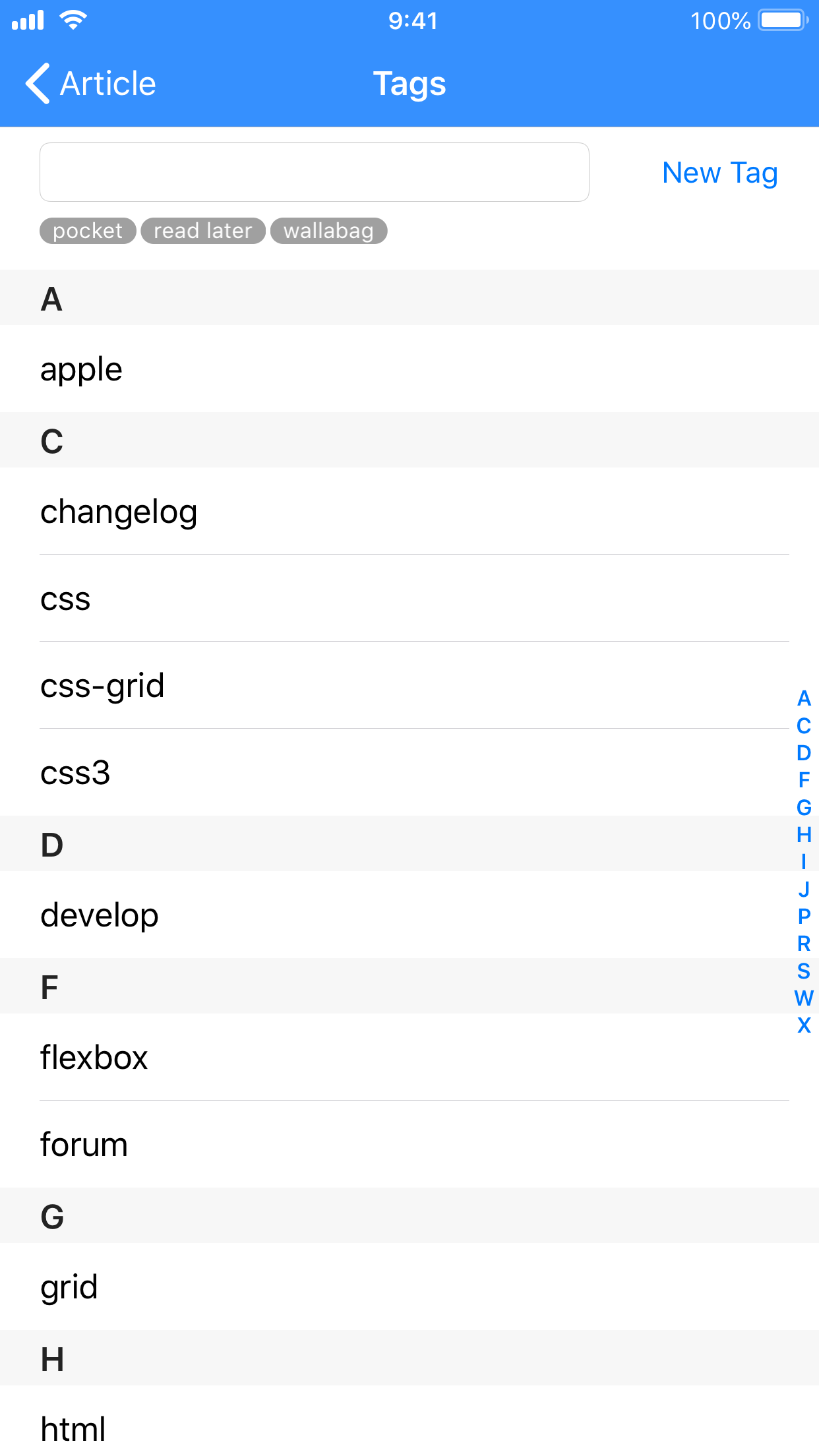This screenshot has height=1456, width=819.
Task: Tap the back chevron to return to Article
Action: [40, 84]
